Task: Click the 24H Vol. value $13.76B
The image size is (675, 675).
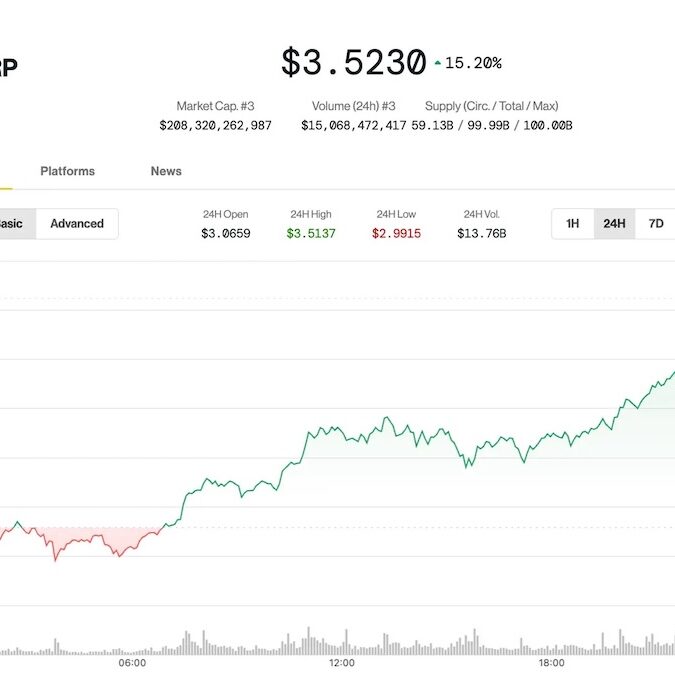Action: (481, 234)
